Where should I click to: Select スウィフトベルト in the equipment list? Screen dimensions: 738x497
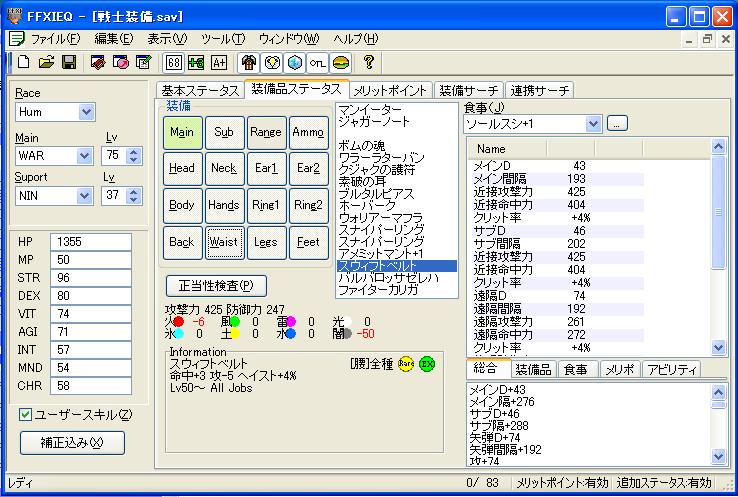tap(396, 266)
